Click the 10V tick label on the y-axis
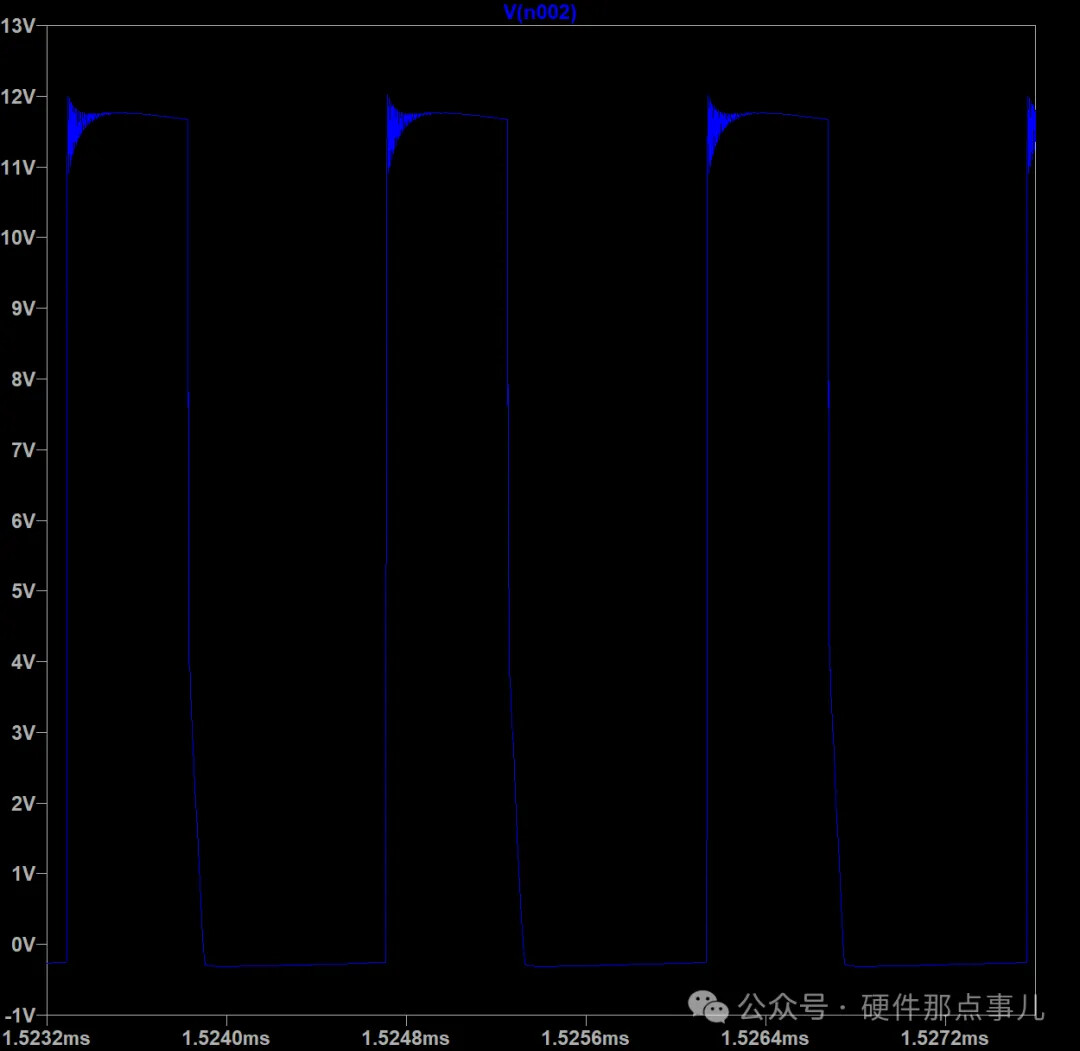This screenshot has width=1080, height=1051. pos(18,238)
